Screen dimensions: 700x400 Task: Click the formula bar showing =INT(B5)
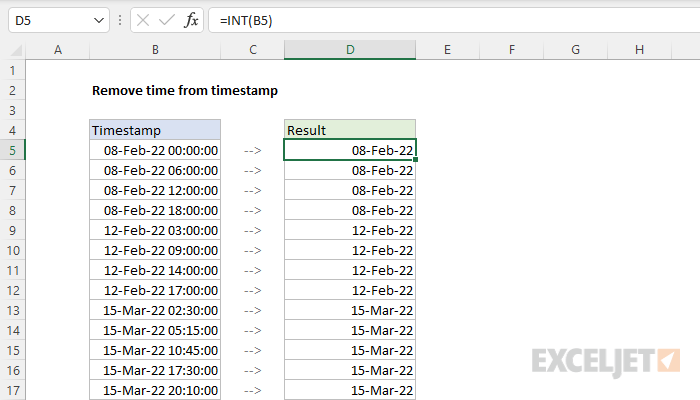tap(454, 21)
